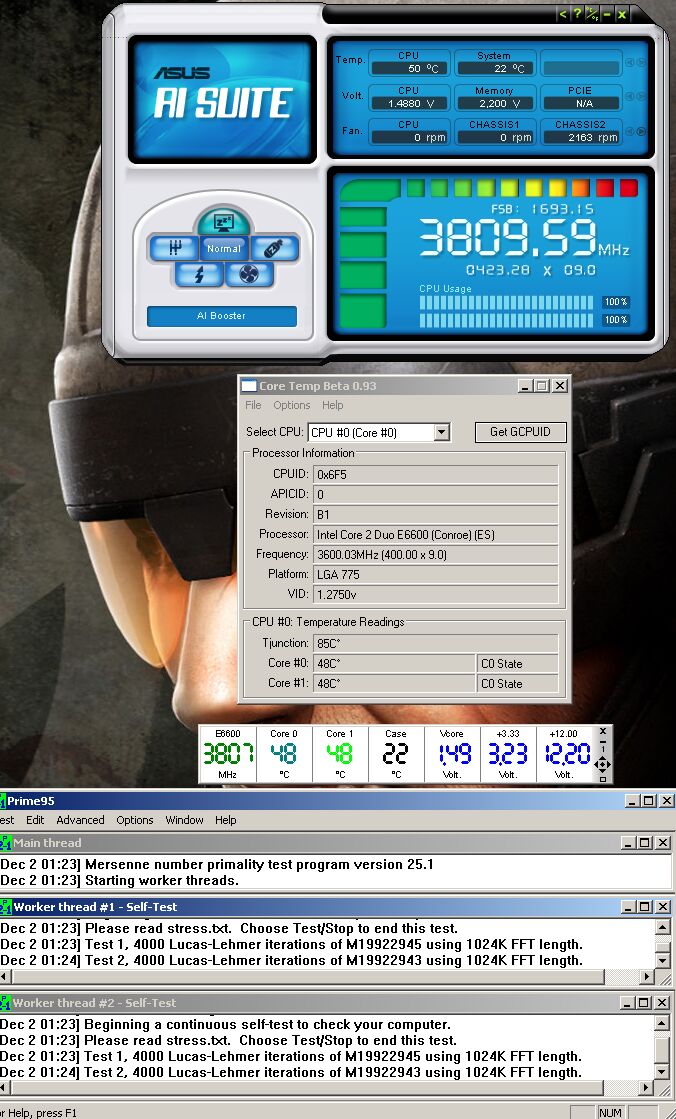The width and height of the screenshot is (676, 1119).
Task: Click next arrow beside the Temp readings row
Action: pos(642,63)
